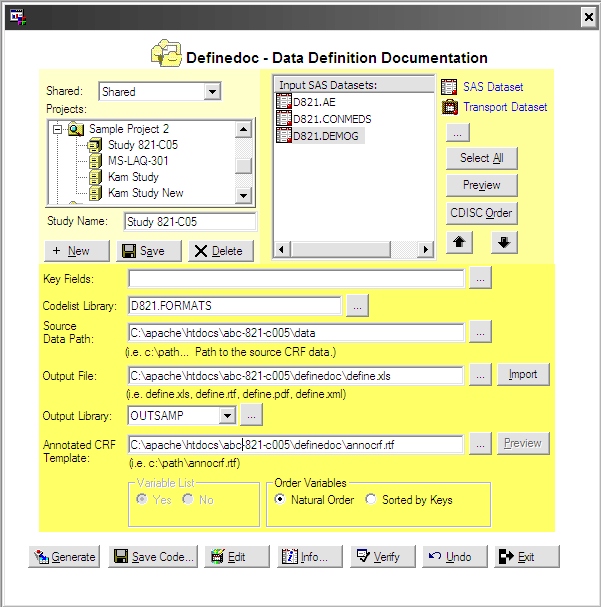The width and height of the screenshot is (601, 607).
Task: Click project tree scrollbar thumb
Action: click(x=243, y=166)
